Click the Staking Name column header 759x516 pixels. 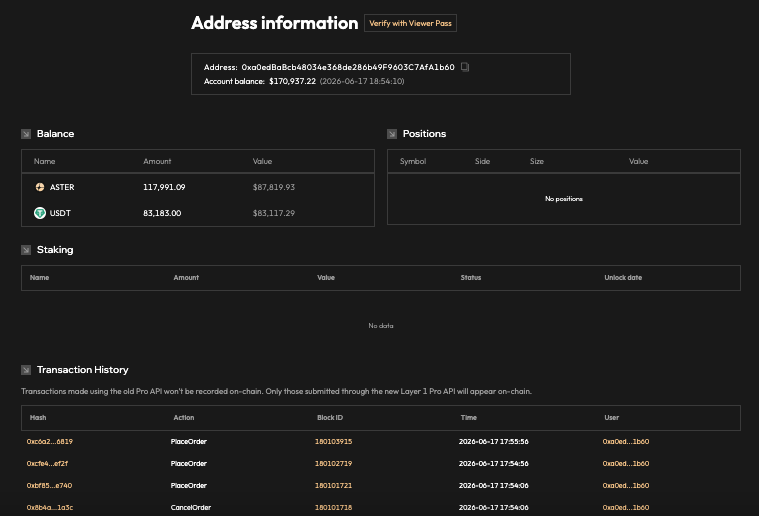pos(39,277)
